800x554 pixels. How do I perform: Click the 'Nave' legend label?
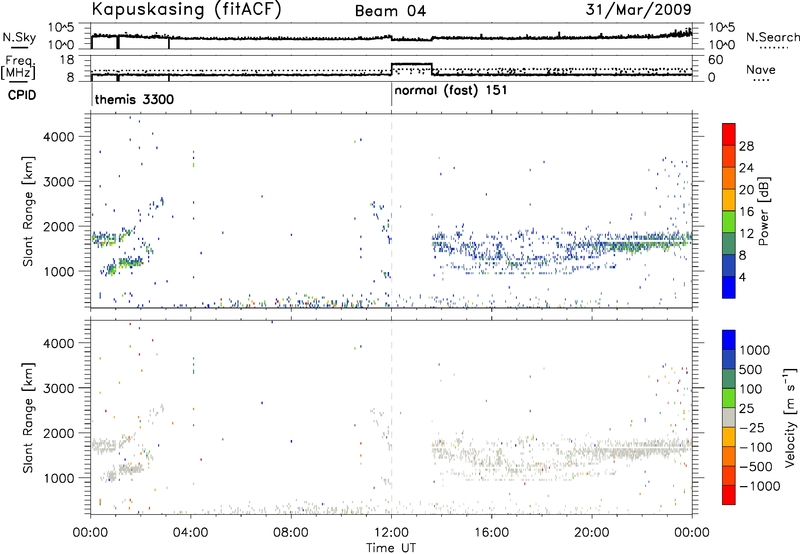(761, 69)
